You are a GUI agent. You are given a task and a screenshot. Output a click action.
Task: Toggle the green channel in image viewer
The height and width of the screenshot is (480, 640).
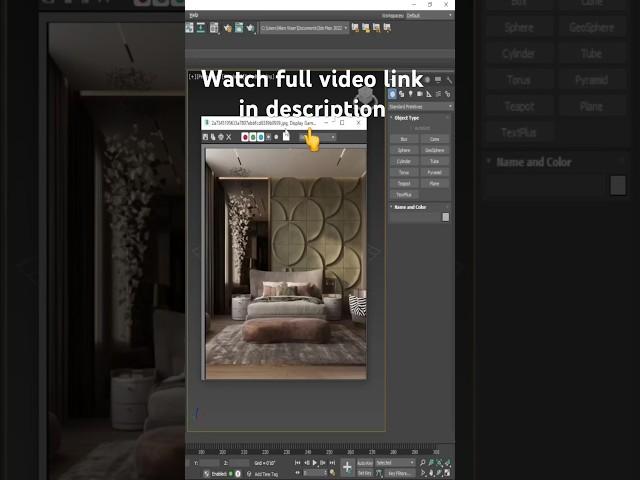point(253,137)
